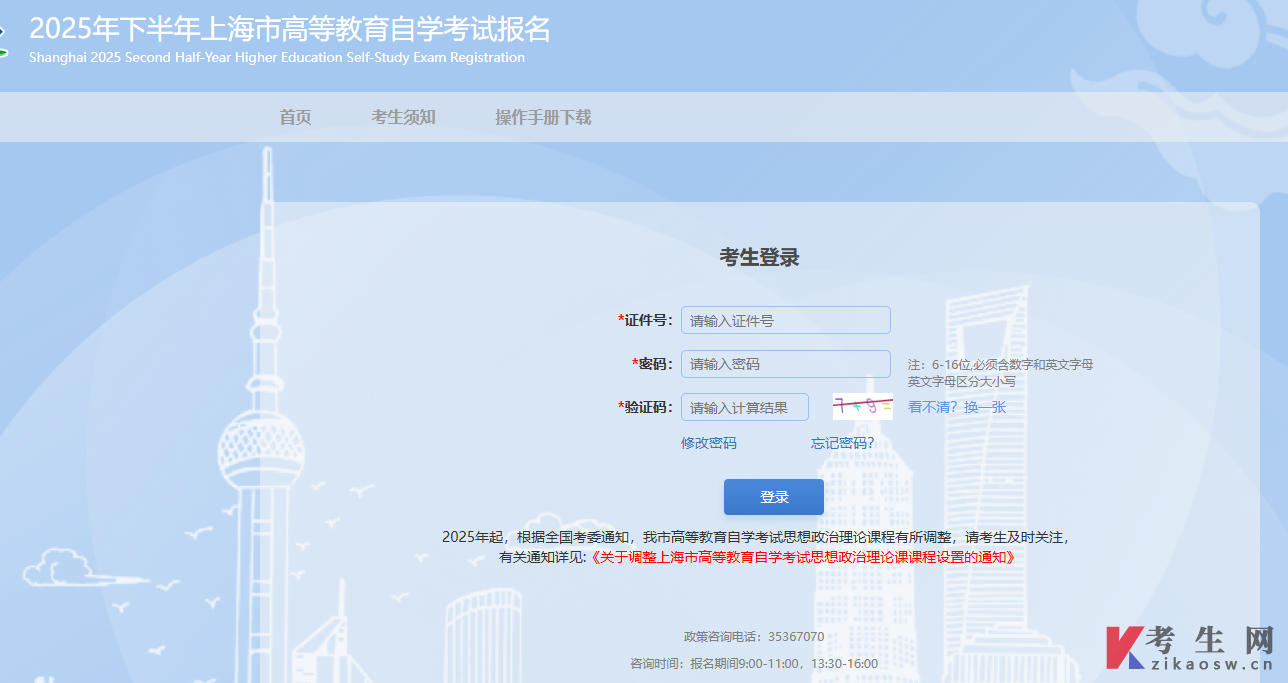Open the red 关于调整上海市高等教育自学考试 notice link

803,558
